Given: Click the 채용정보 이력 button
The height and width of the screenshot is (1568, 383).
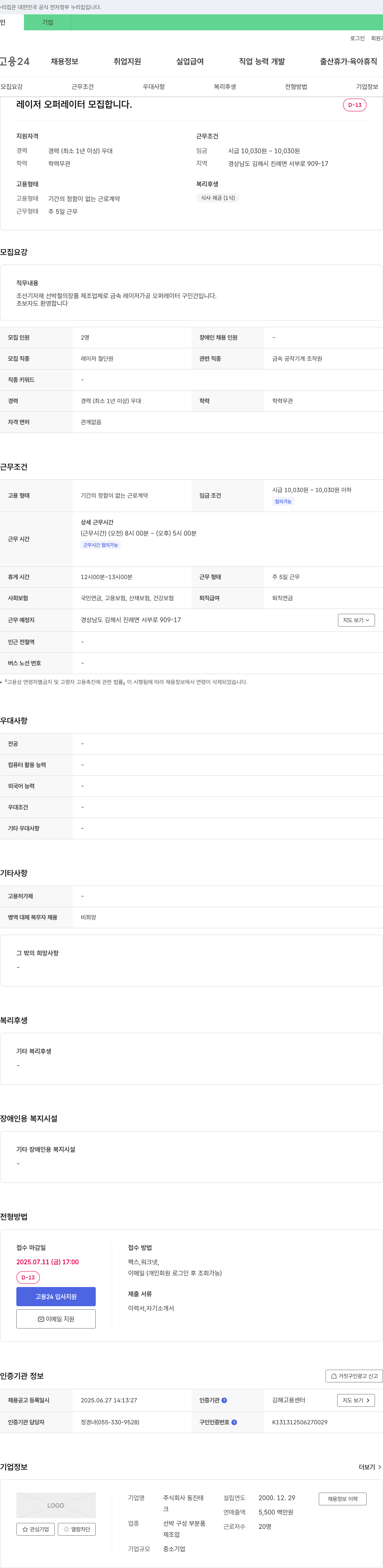Looking at the screenshot, I should pyautogui.click(x=343, y=1499).
